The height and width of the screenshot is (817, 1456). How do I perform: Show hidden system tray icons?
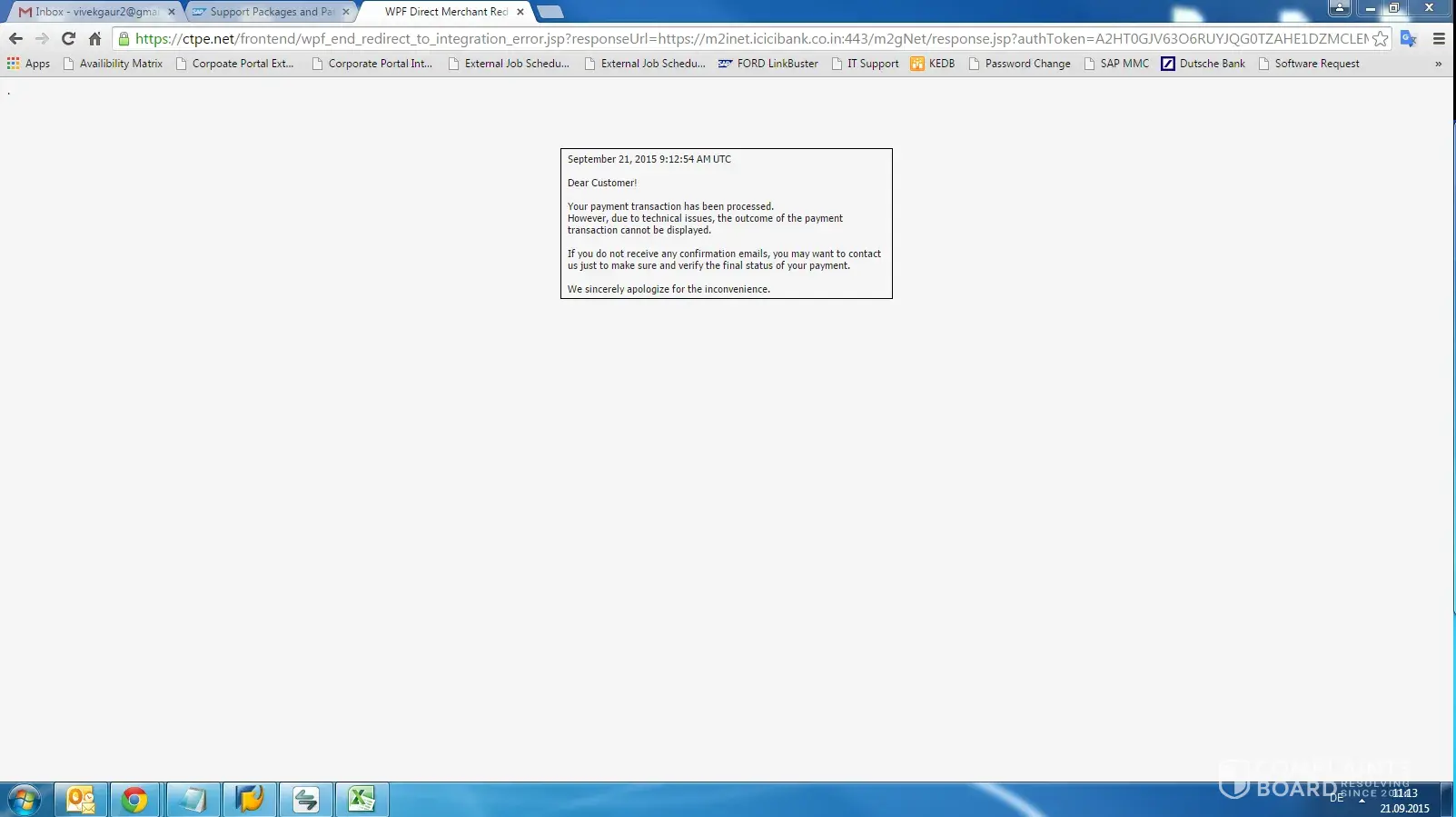1362,801
